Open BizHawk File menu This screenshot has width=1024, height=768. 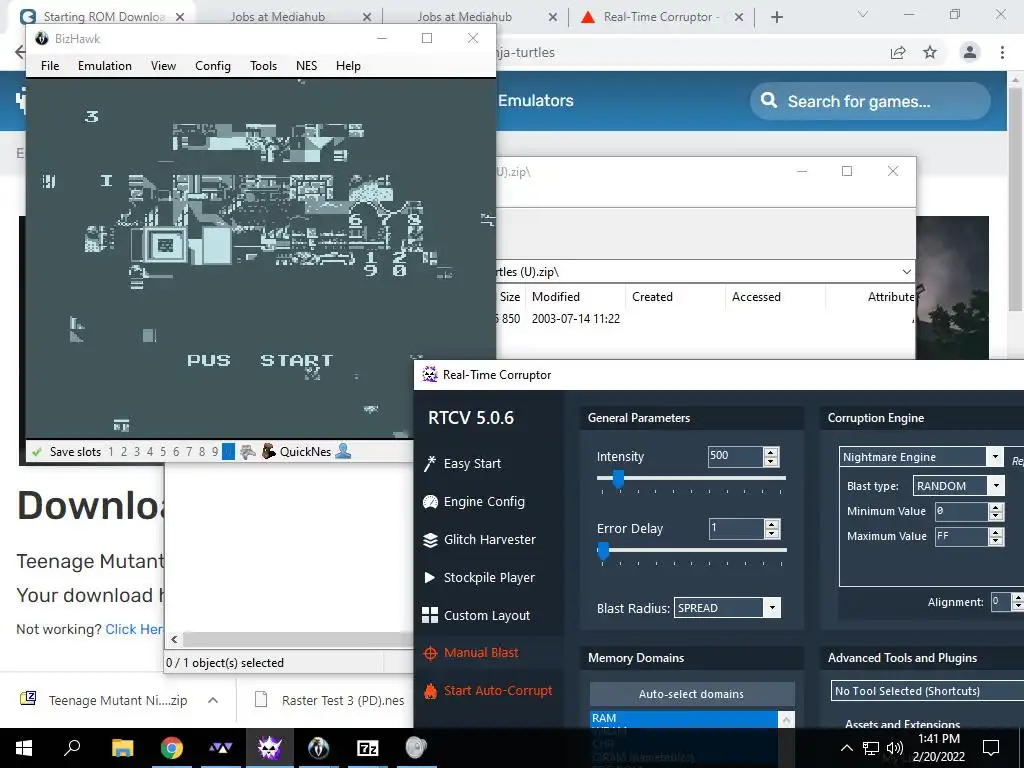pos(50,66)
